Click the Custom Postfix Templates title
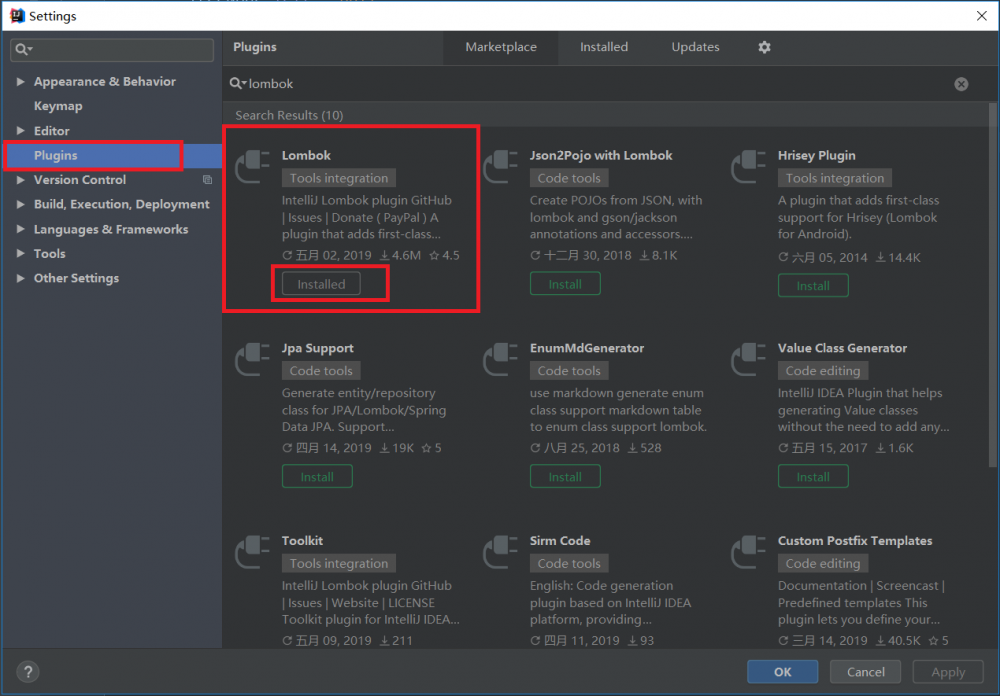The image size is (1000, 696). (855, 540)
